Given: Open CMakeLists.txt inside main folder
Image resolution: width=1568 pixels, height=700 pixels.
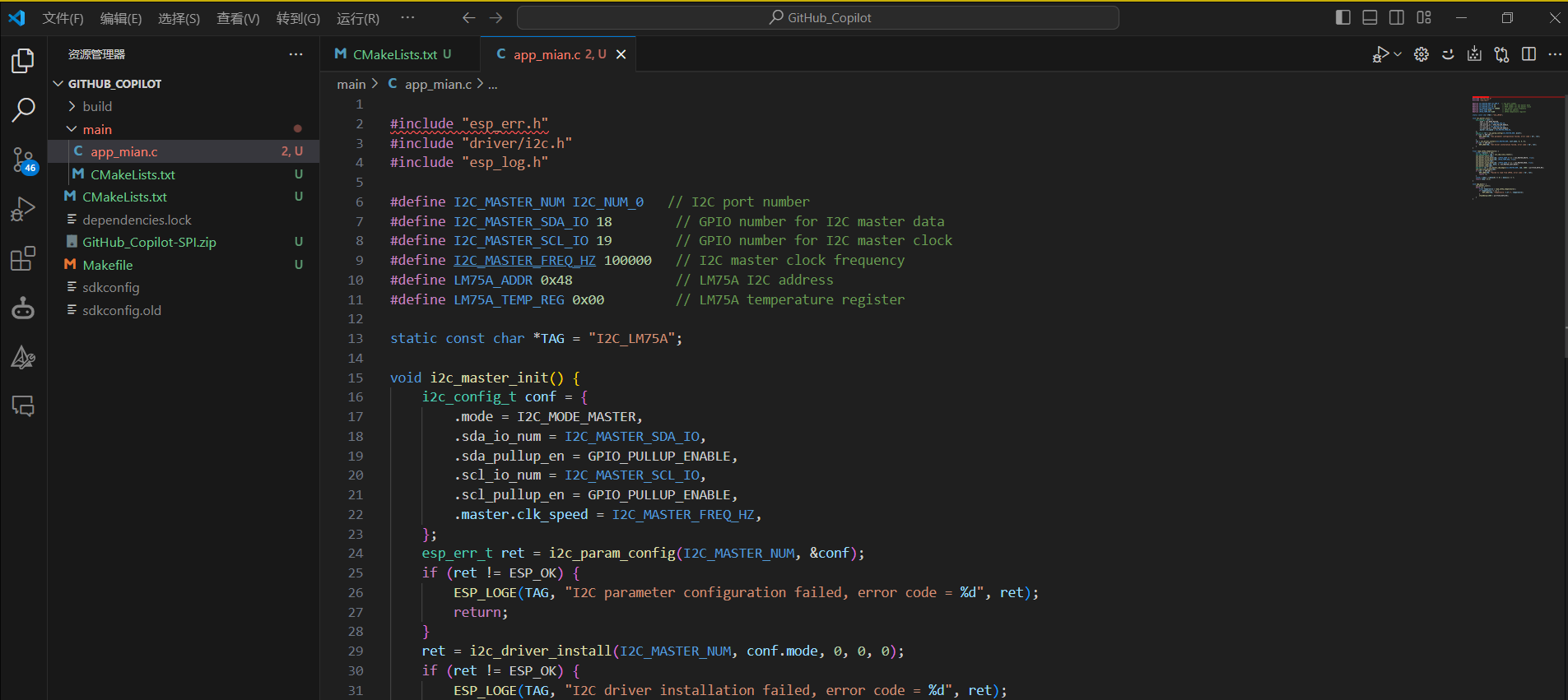Looking at the screenshot, I should point(184,174).
